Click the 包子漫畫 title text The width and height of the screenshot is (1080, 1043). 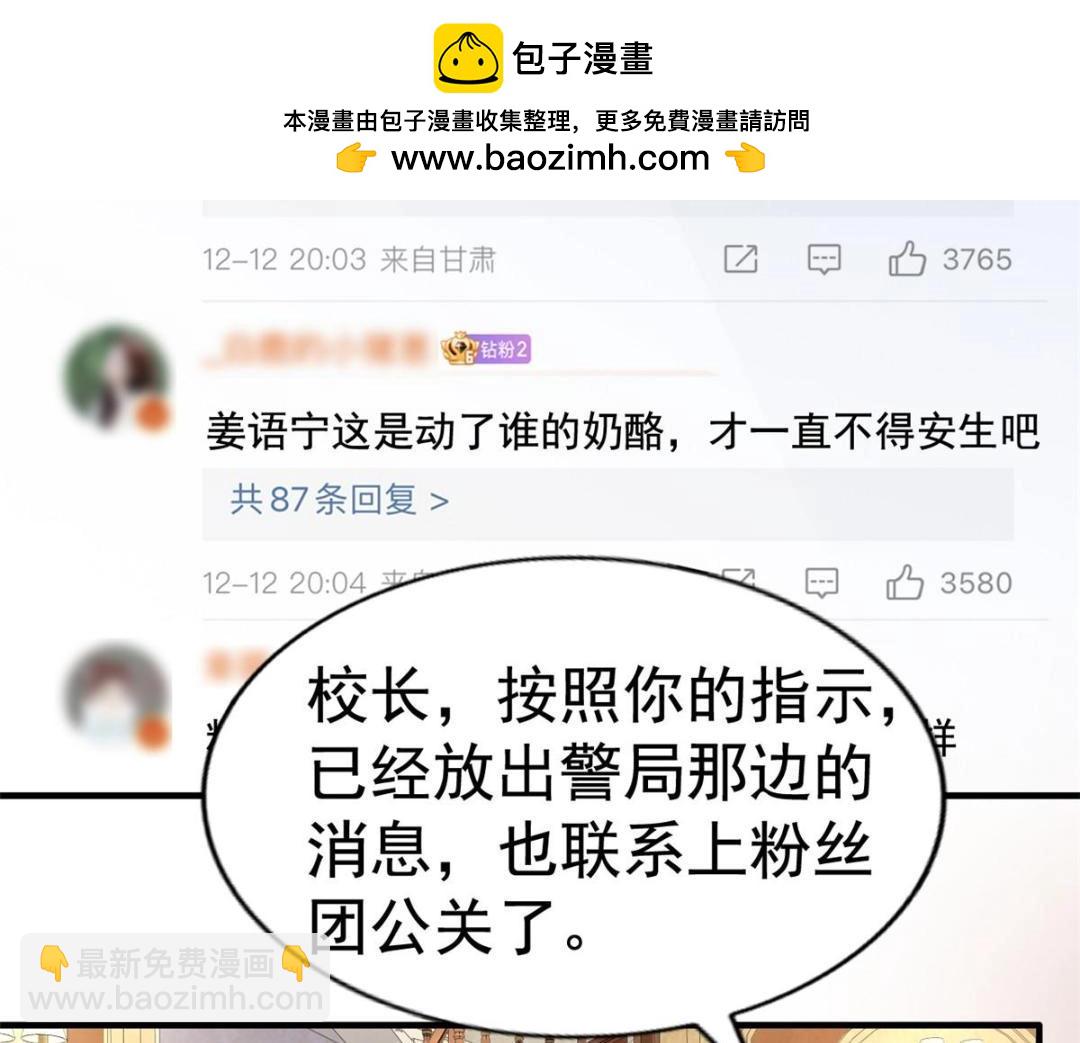(583, 58)
